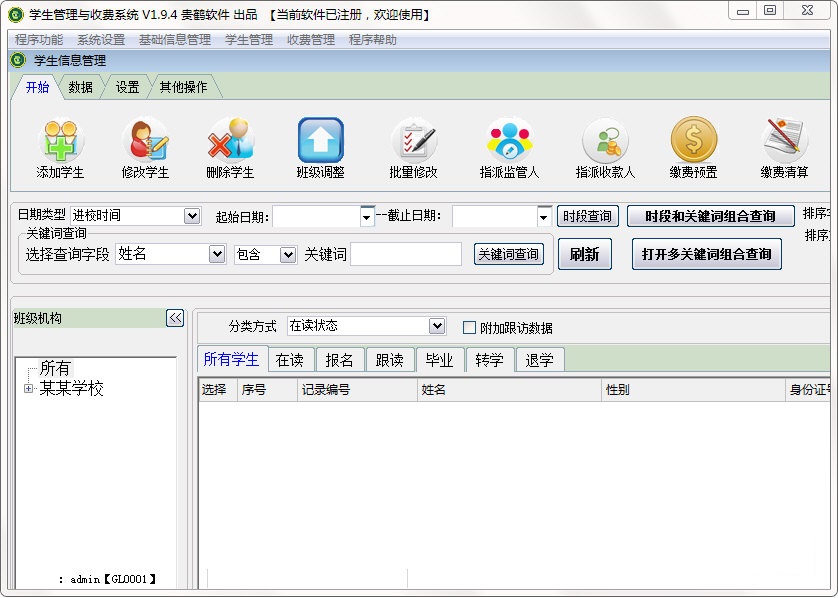The width and height of the screenshot is (838, 598).
Task: Select the 退学 student status tab
Action: tap(539, 360)
